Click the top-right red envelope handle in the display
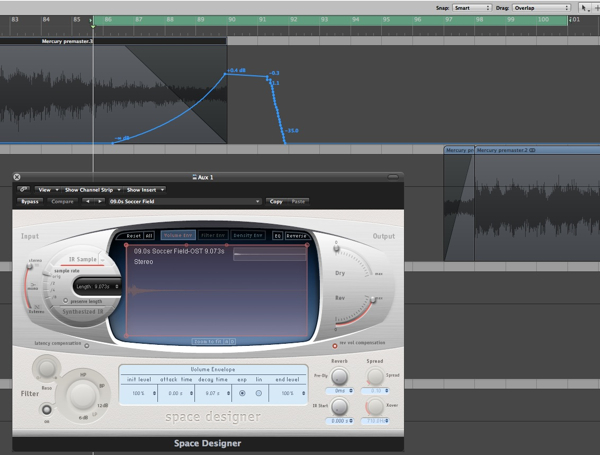The image size is (600, 455). pos(307,245)
